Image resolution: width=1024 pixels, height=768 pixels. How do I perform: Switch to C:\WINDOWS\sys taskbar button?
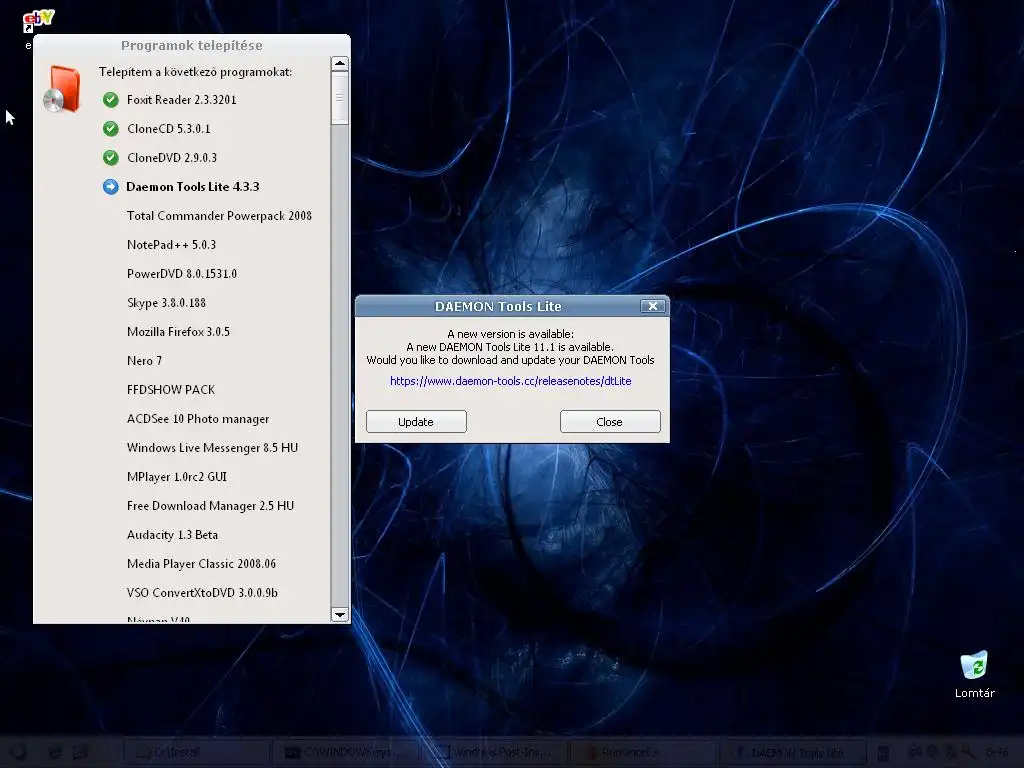pos(345,752)
